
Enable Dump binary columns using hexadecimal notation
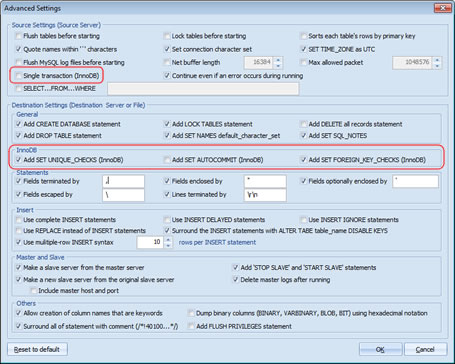(x=191, y=313)
